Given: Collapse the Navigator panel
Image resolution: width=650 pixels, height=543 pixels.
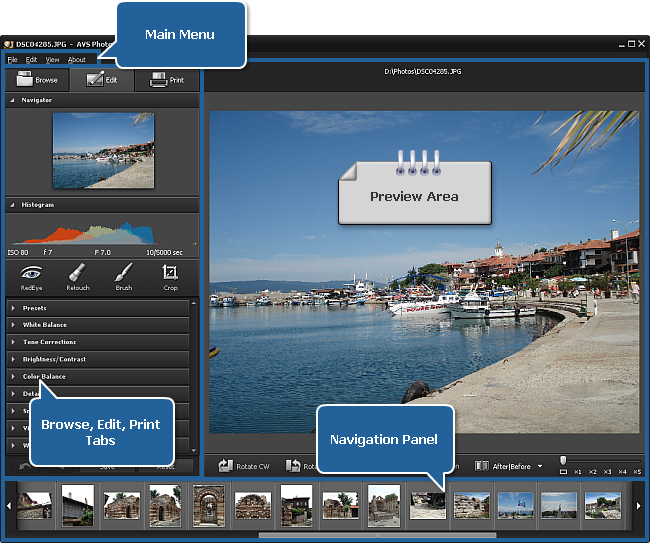Looking at the screenshot, I should [x=12, y=100].
